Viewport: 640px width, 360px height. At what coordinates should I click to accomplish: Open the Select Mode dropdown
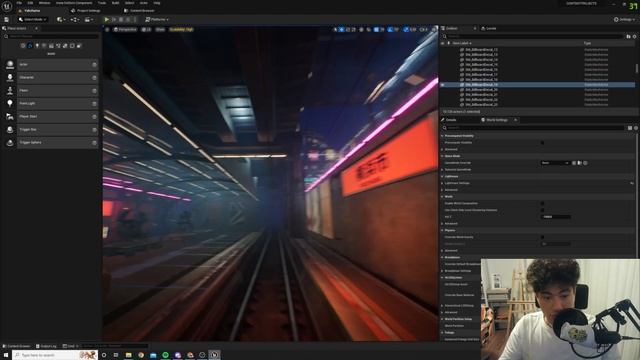pyautogui.click(x=33, y=20)
